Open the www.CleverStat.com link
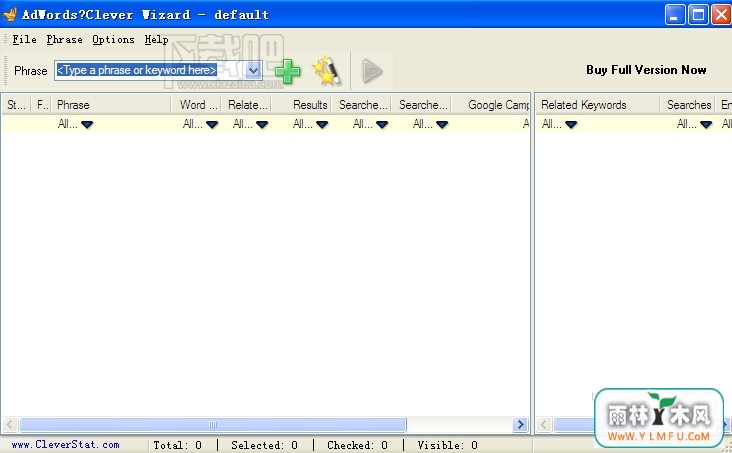Viewport: 732px width, 453px height. pos(65,445)
